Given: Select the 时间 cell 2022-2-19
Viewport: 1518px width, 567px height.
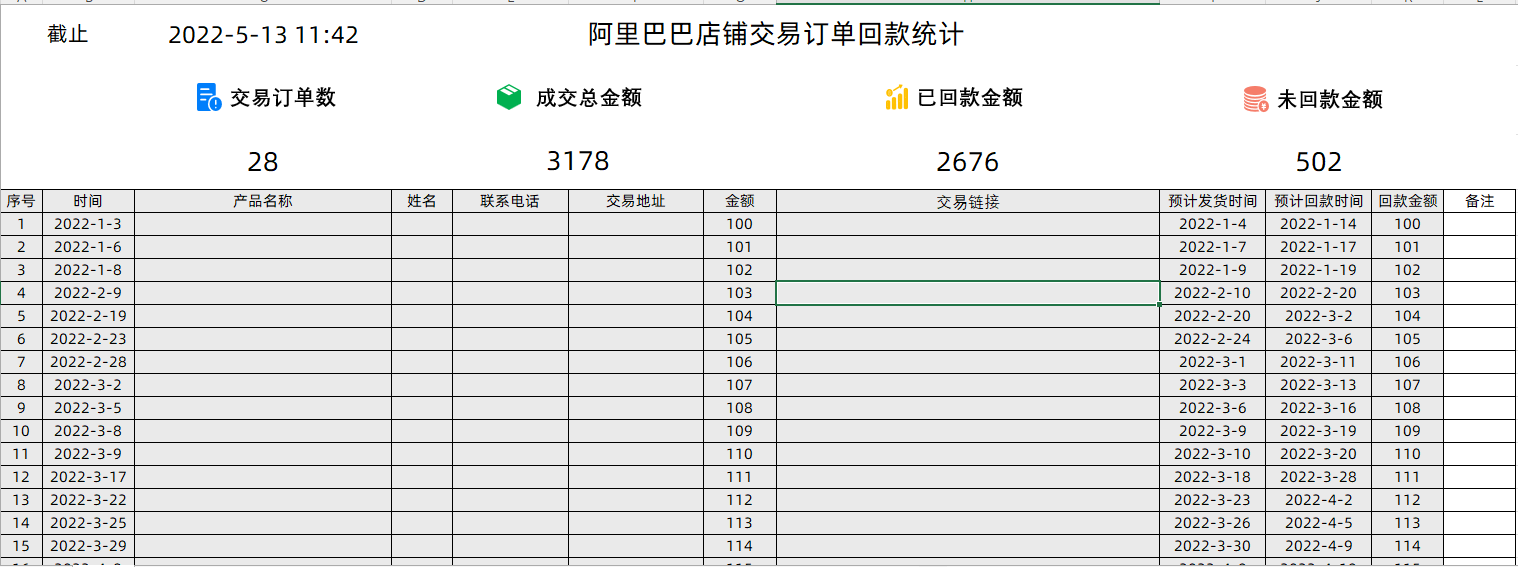Looking at the screenshot, I should 88,316.
